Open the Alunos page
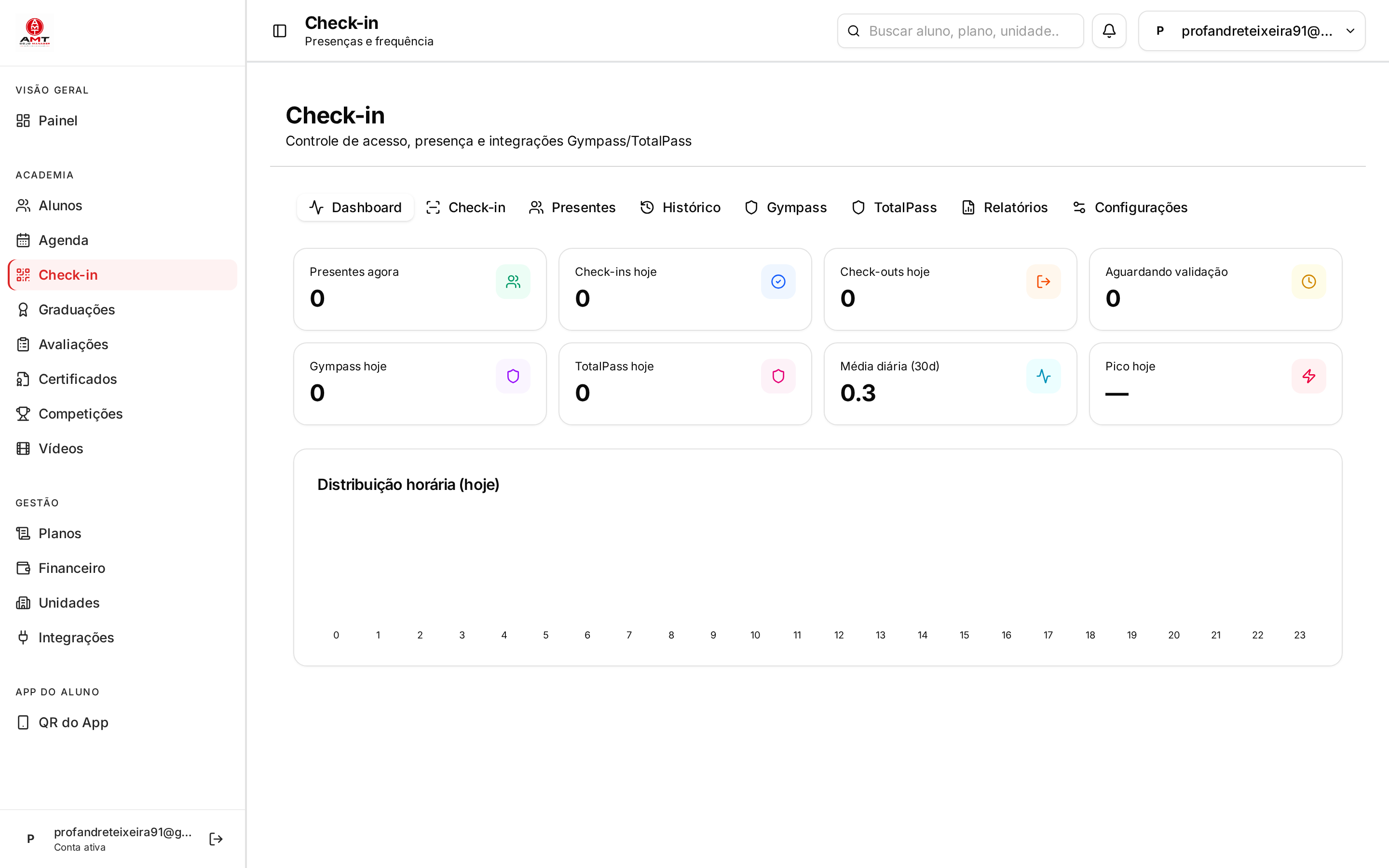Image resolution: width=1389 pixels, height=868 pixels. coord(122,205)
